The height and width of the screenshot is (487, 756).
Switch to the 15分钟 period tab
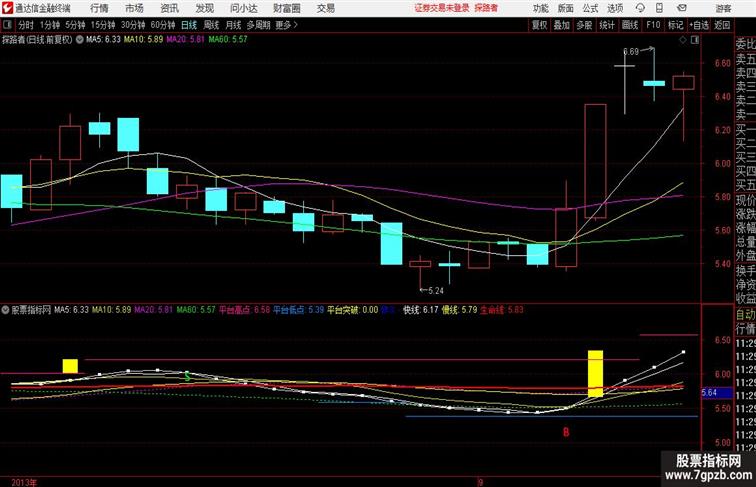[x=103, y=25]
